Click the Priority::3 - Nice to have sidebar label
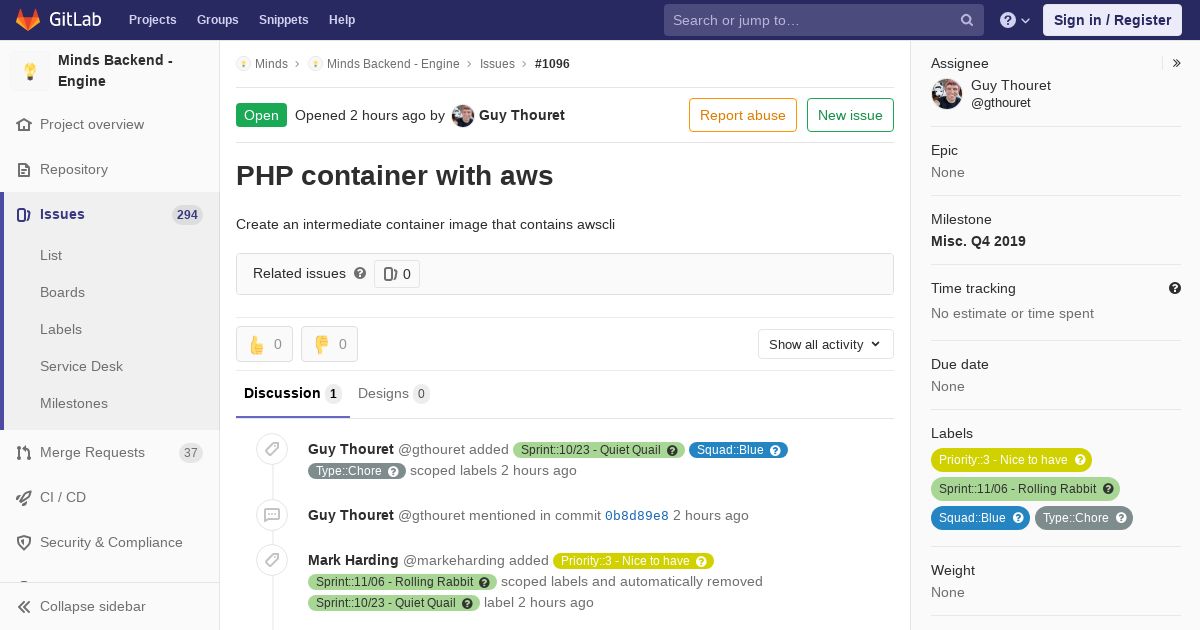The image size is (1200, 630). [x=1011, y=460]
